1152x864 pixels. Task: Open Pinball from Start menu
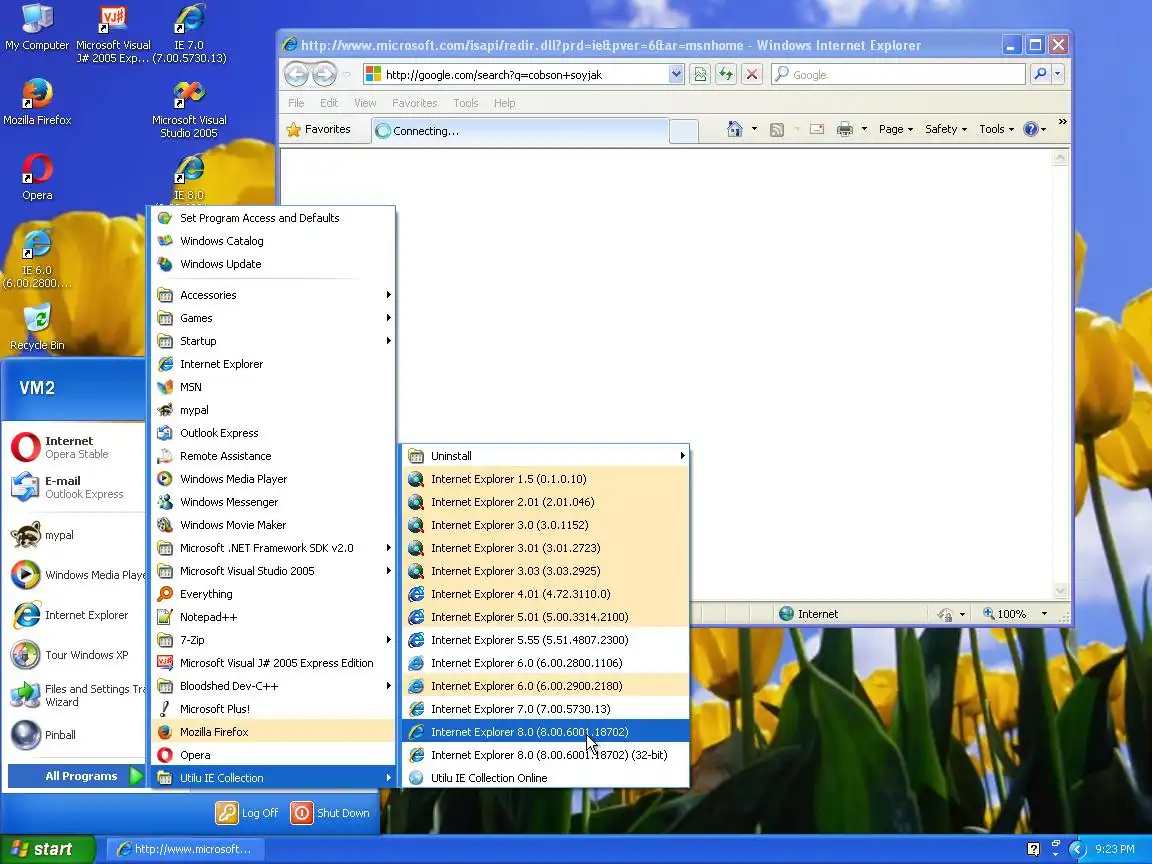click(x=73, y=735)
